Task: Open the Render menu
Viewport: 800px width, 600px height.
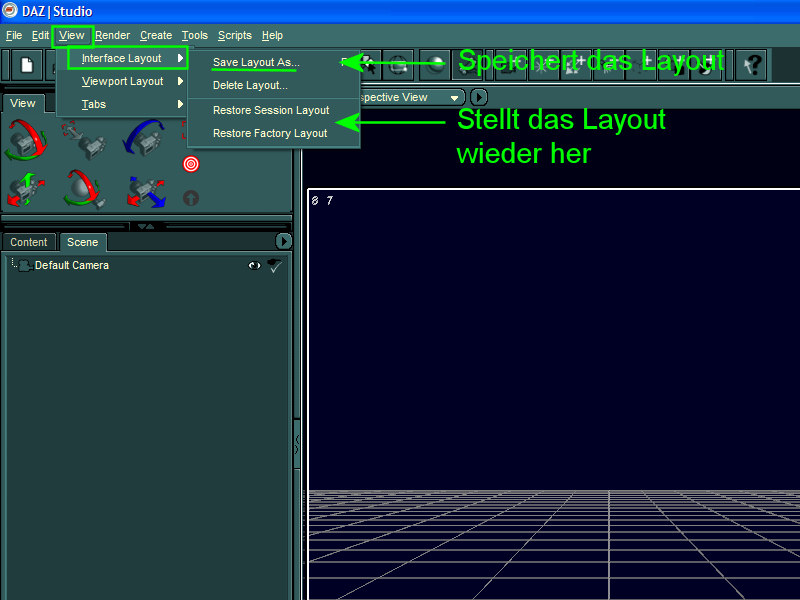Action: point(112,36)
